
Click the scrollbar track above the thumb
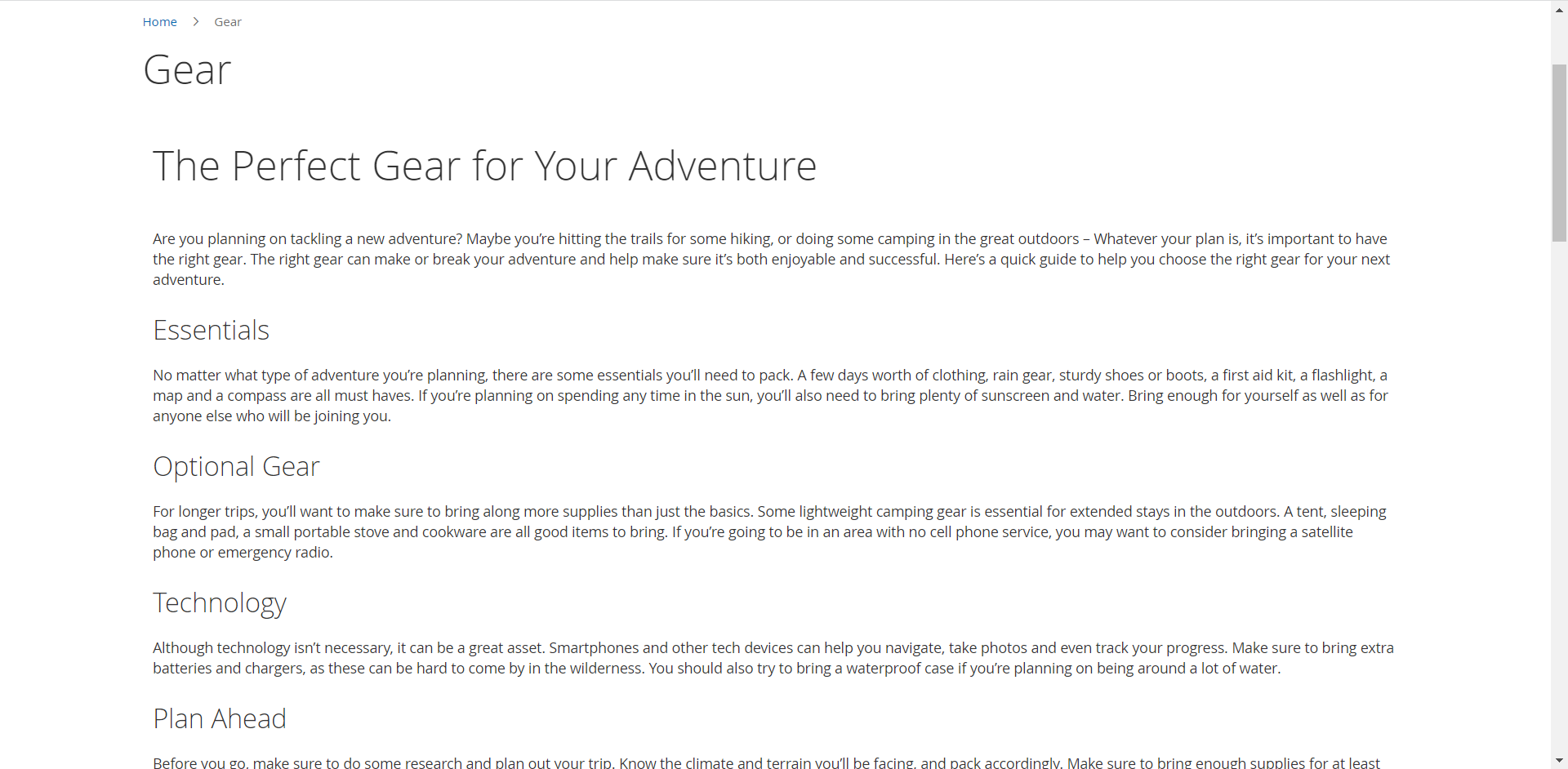click(x=1559, y=37)
